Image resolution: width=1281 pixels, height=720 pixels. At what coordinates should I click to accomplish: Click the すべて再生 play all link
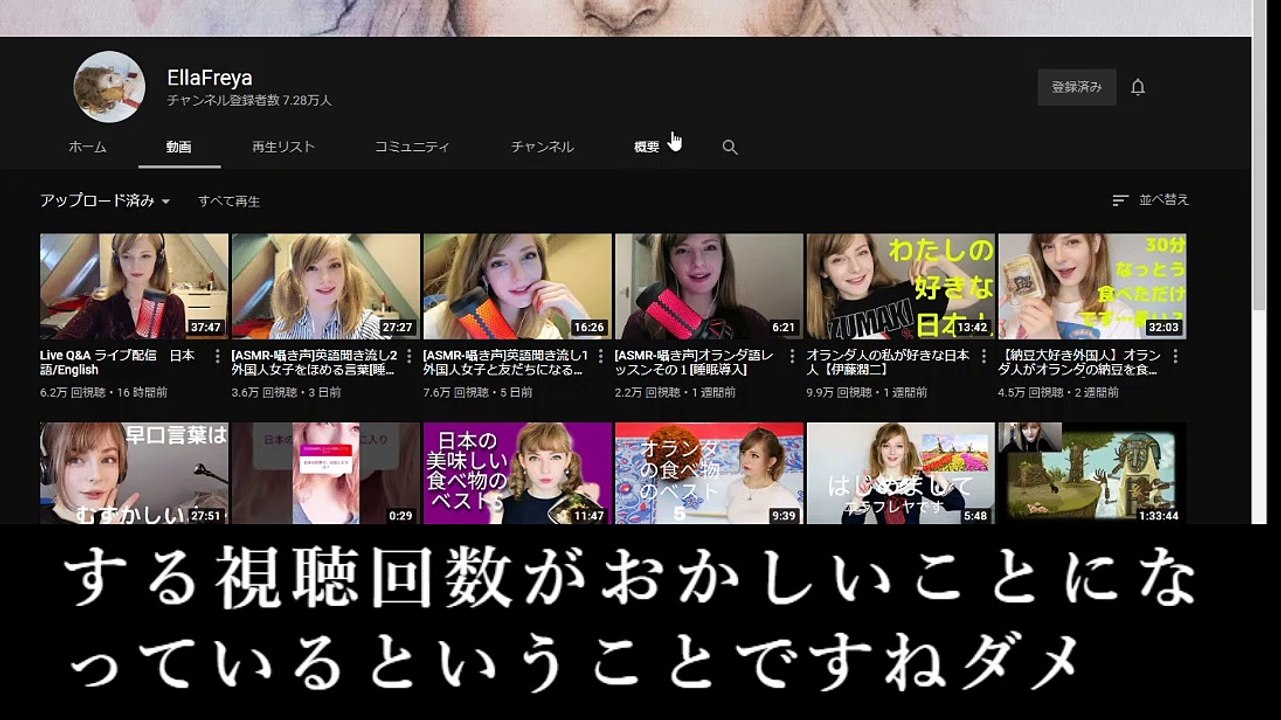click(229, 201)
